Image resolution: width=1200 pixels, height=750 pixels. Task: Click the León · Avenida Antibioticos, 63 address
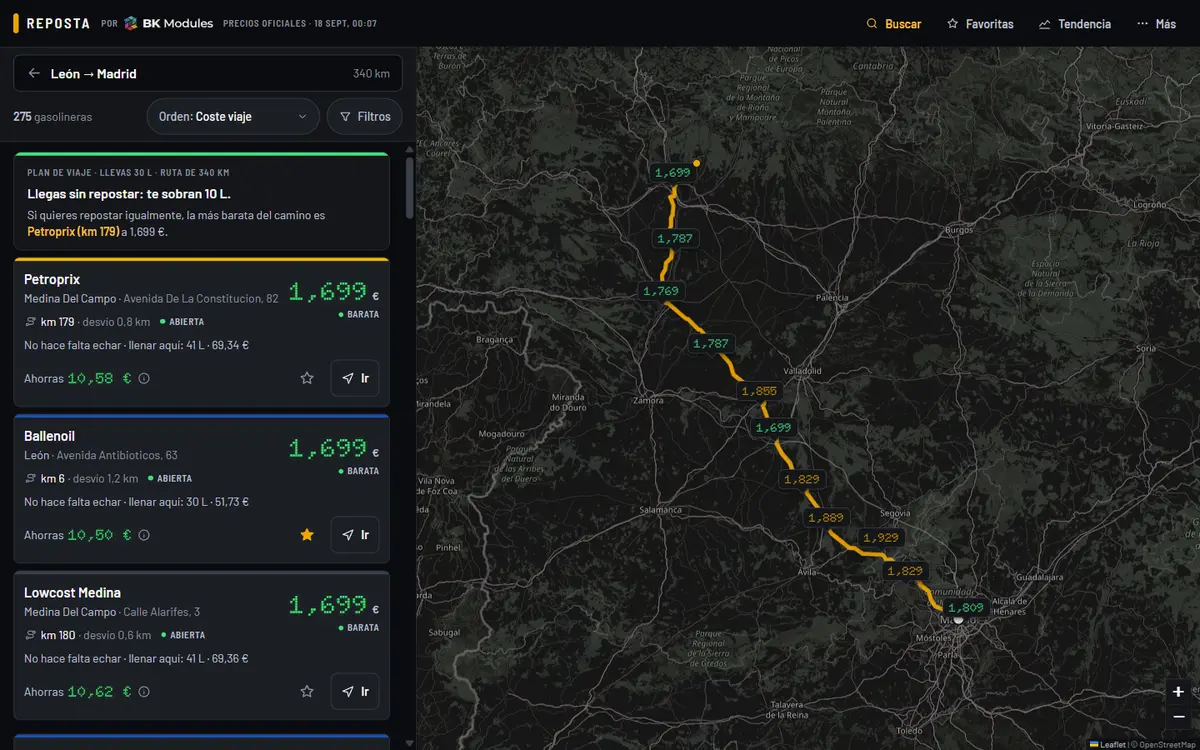(101, 456)
